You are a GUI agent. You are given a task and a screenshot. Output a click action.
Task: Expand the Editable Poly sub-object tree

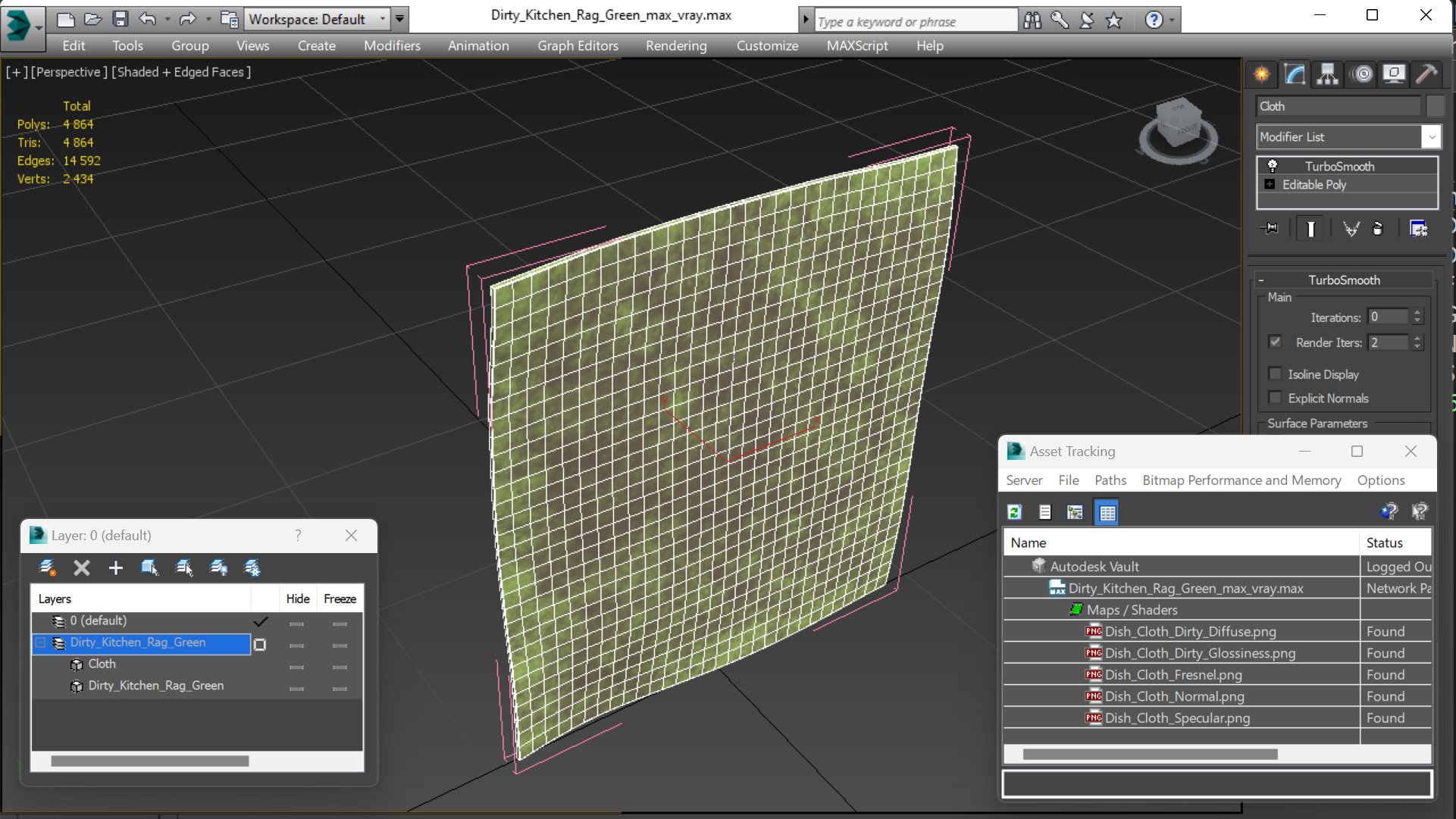click(x=1270, y=184)
